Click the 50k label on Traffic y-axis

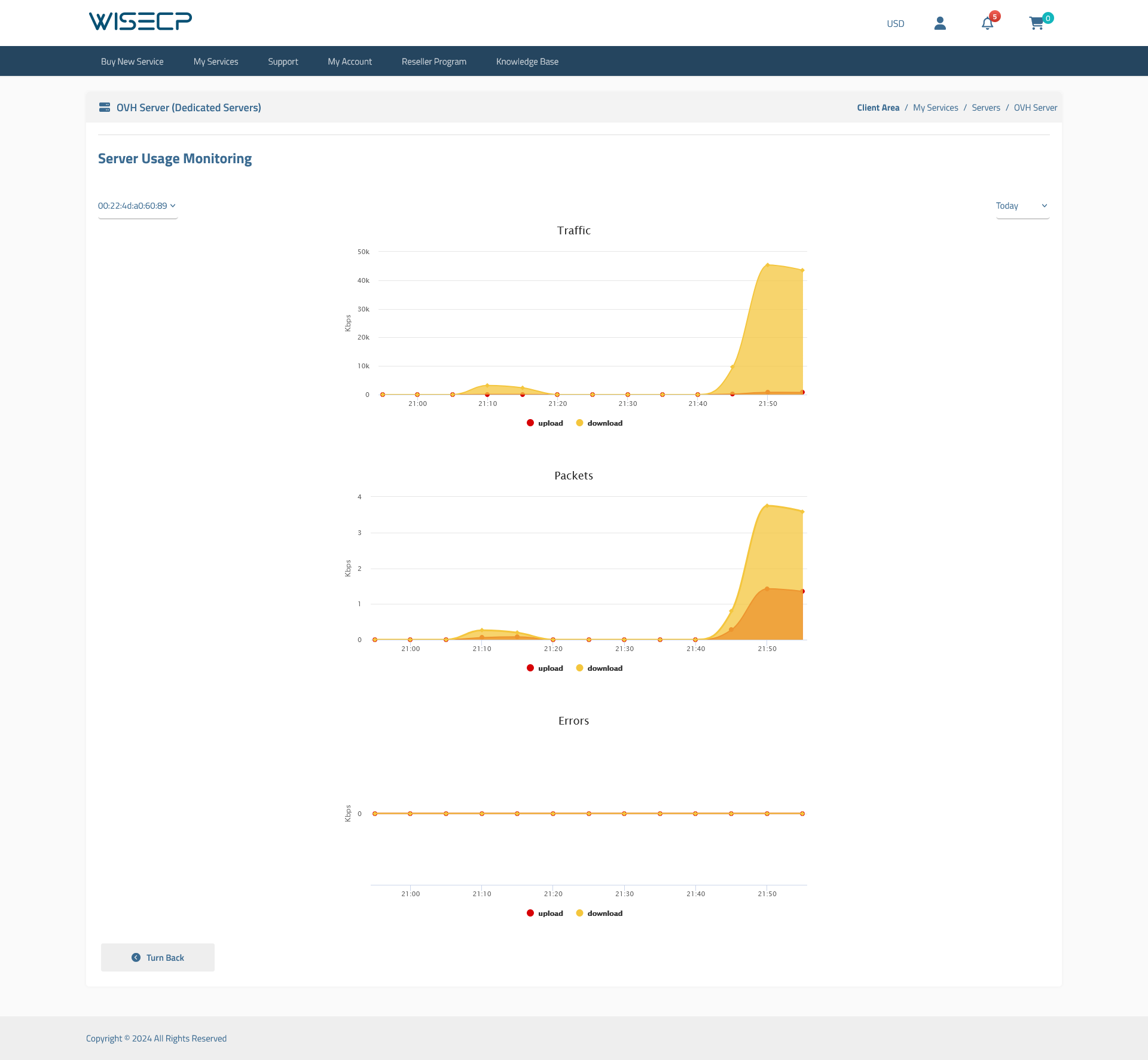(364, 252)
